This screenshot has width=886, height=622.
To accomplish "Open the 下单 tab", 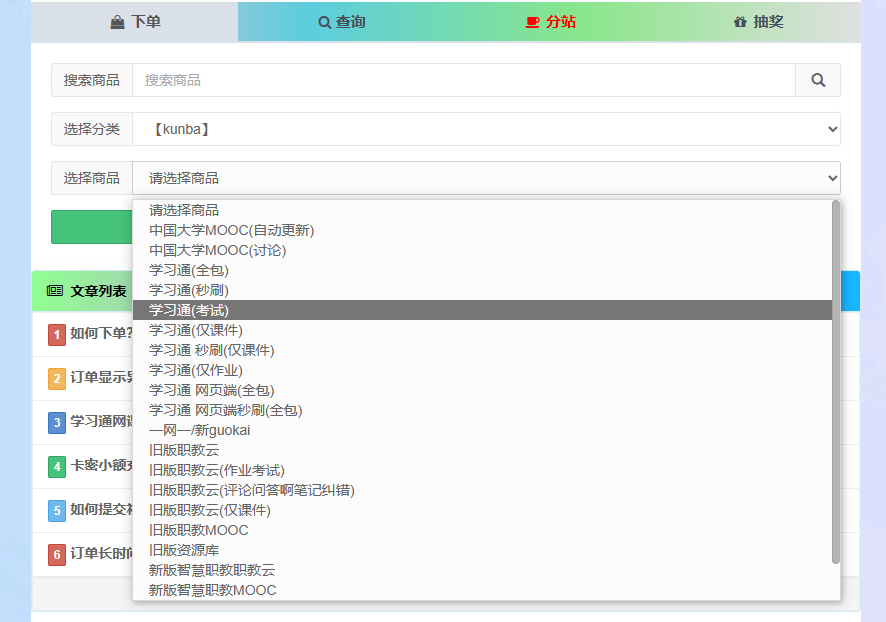I will 134,22.
